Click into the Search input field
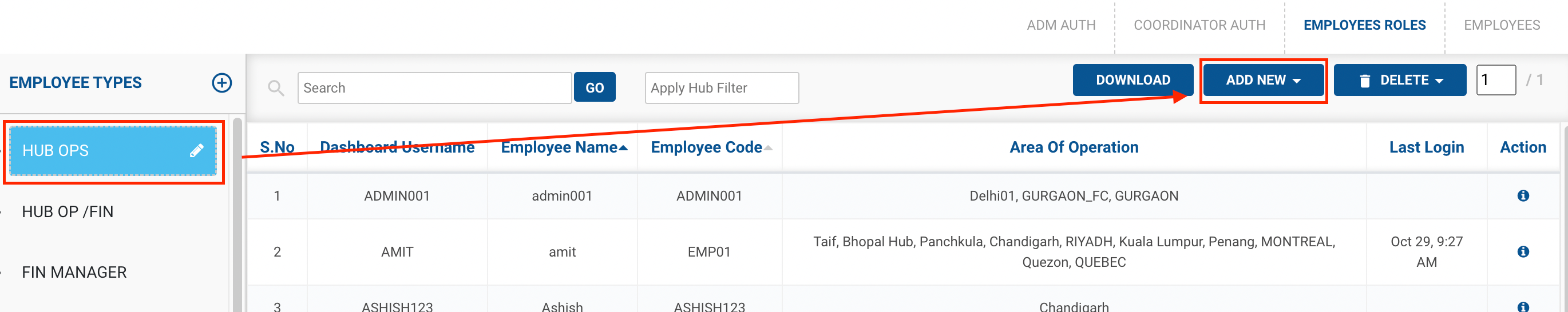The image size is (1568, 312). coord(434,88)
